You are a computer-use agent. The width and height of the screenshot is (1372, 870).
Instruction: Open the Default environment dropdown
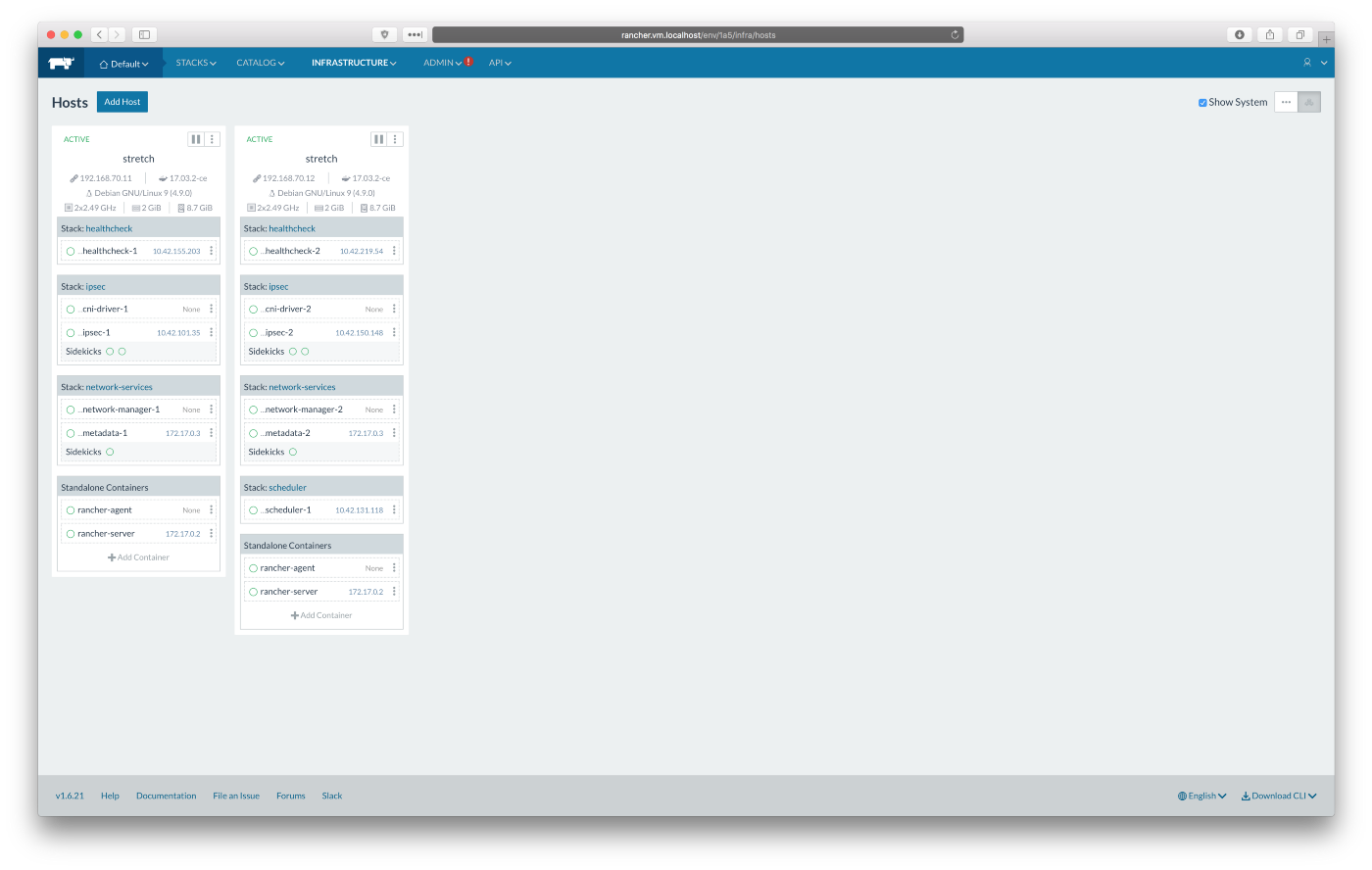point(124,64)
